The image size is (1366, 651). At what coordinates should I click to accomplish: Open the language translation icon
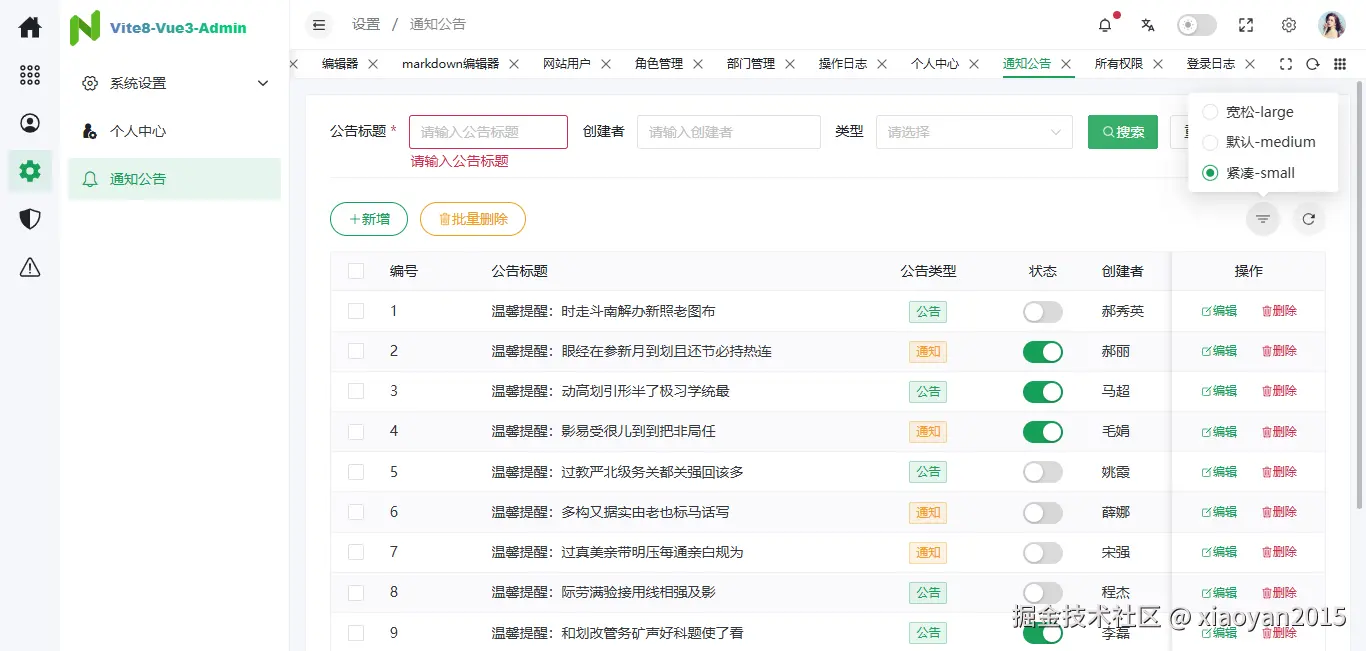pos(1148,25)
